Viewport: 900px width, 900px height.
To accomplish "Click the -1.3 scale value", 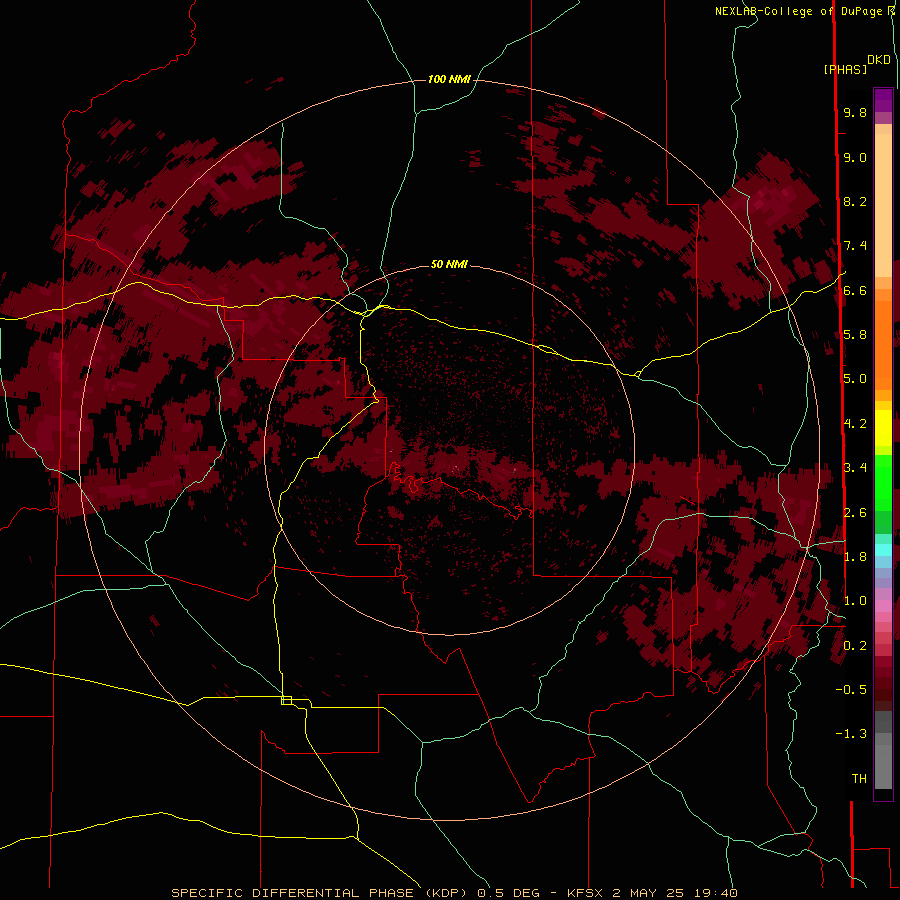I will point(851,734).
